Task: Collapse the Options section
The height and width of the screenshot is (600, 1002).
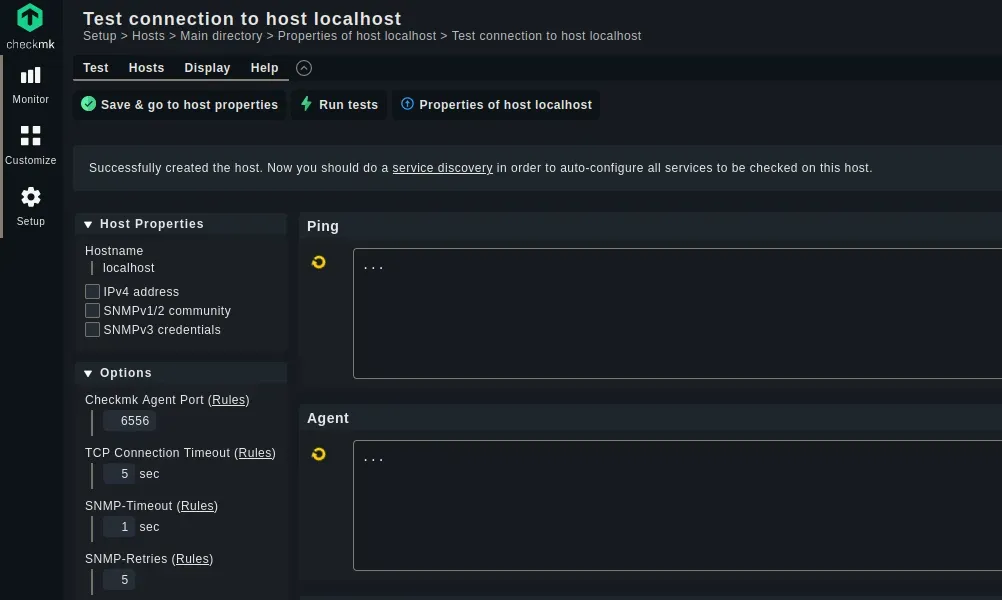Action: 88,373
